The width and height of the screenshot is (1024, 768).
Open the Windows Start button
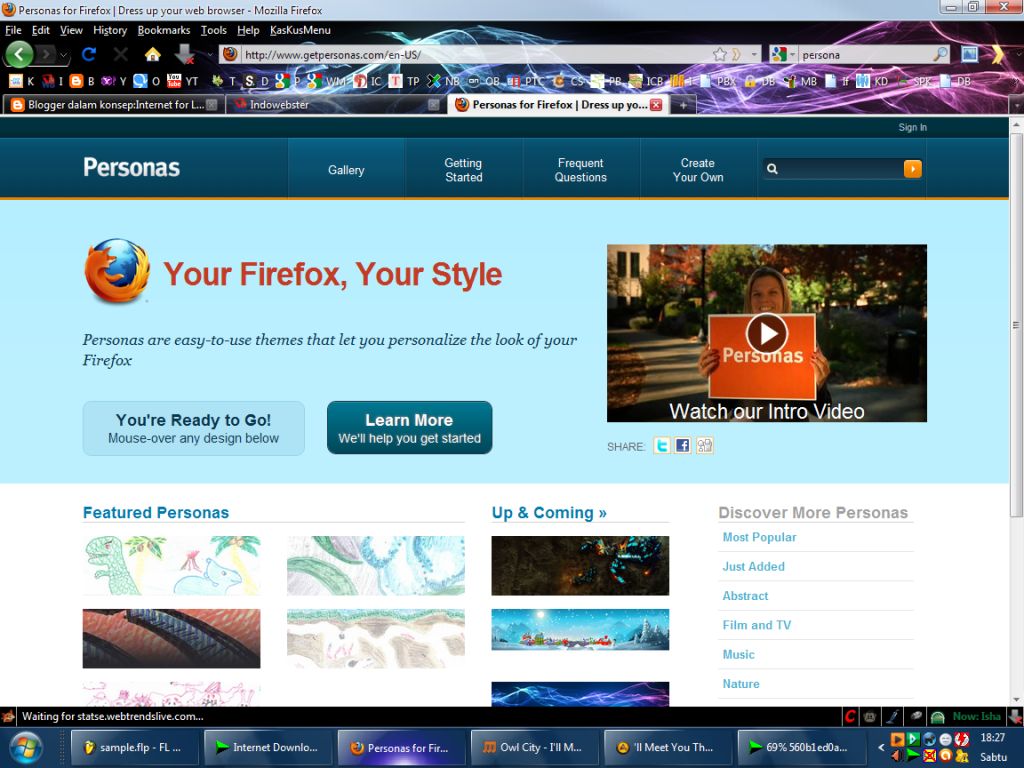click(x=26, y=747)
